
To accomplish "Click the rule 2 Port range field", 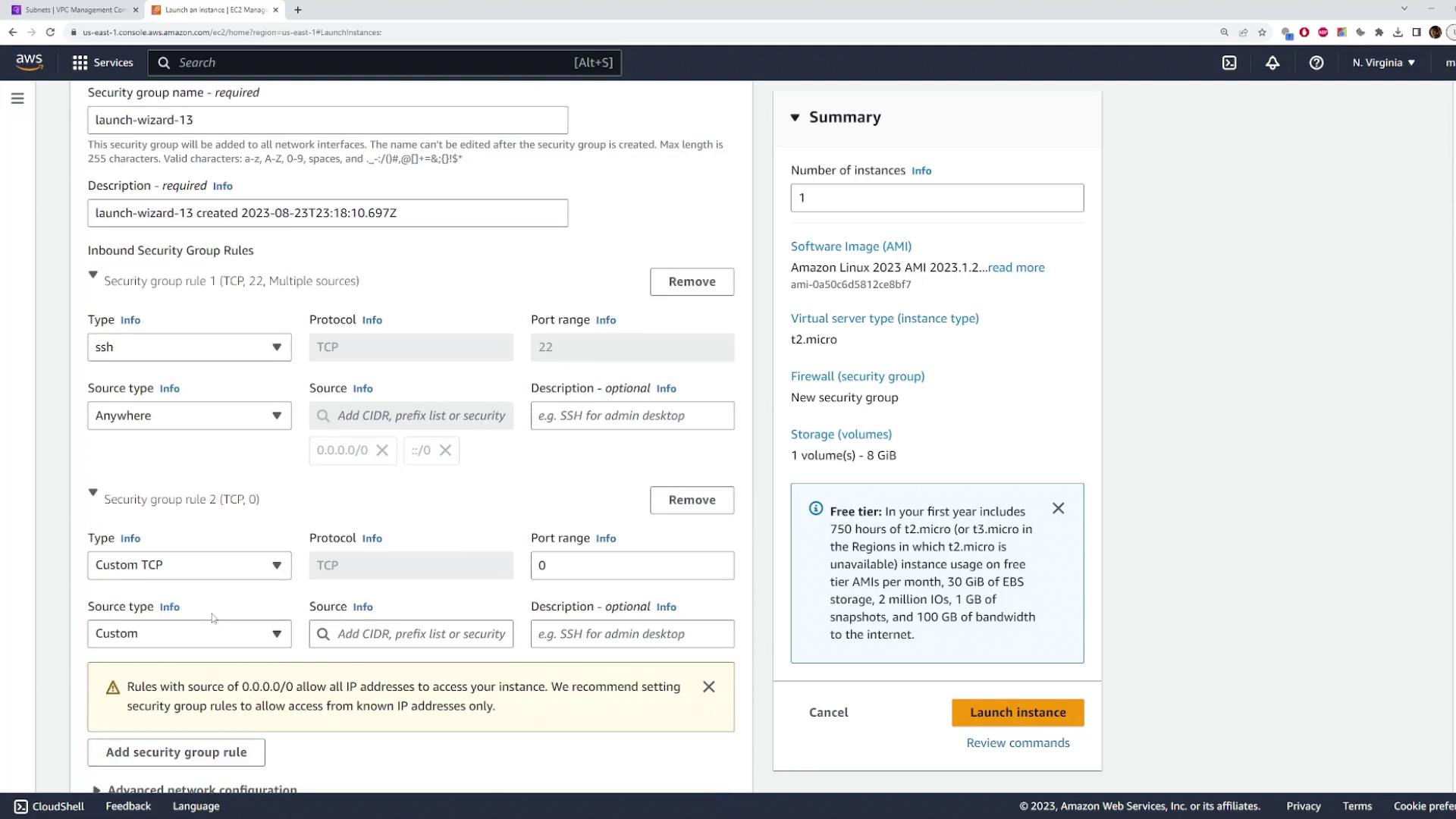I will click(632, 566).
